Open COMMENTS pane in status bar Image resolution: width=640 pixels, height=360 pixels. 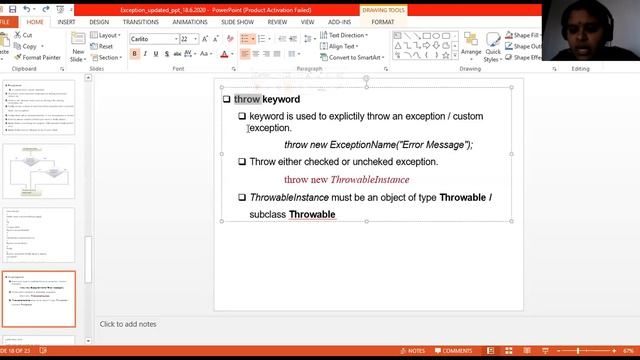click(x=453, y=351)
